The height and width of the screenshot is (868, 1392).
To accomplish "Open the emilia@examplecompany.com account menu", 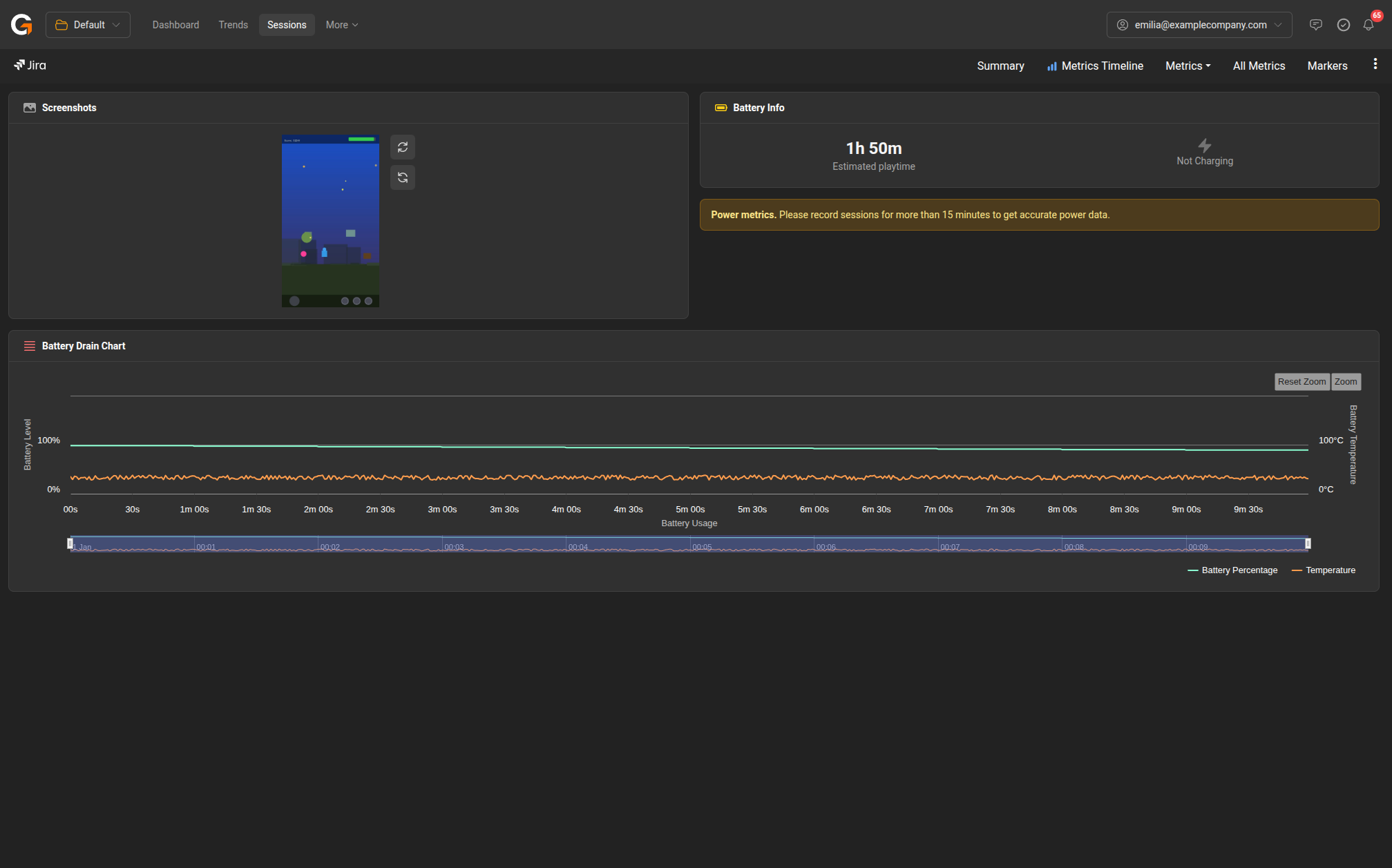I will [x=1199, y=25].
